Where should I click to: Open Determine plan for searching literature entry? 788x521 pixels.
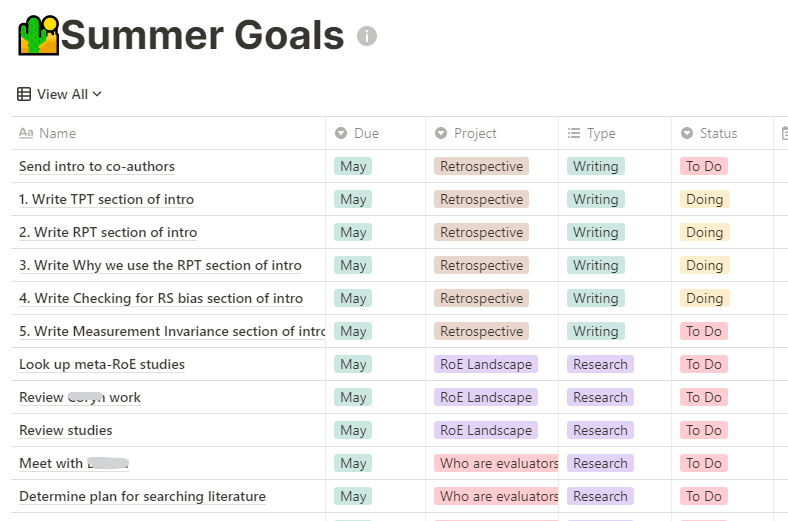pyautogui.click(x=142, y=496)
